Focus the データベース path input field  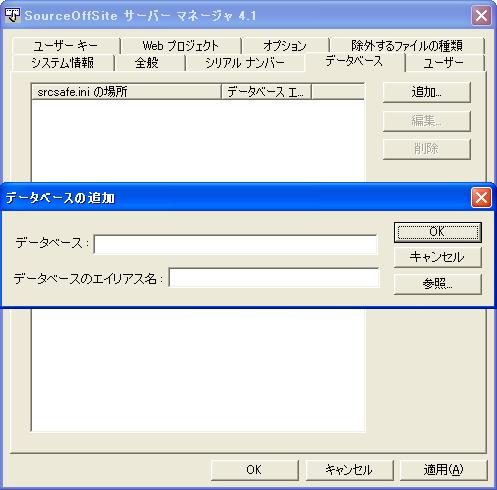tap(235, 244)
